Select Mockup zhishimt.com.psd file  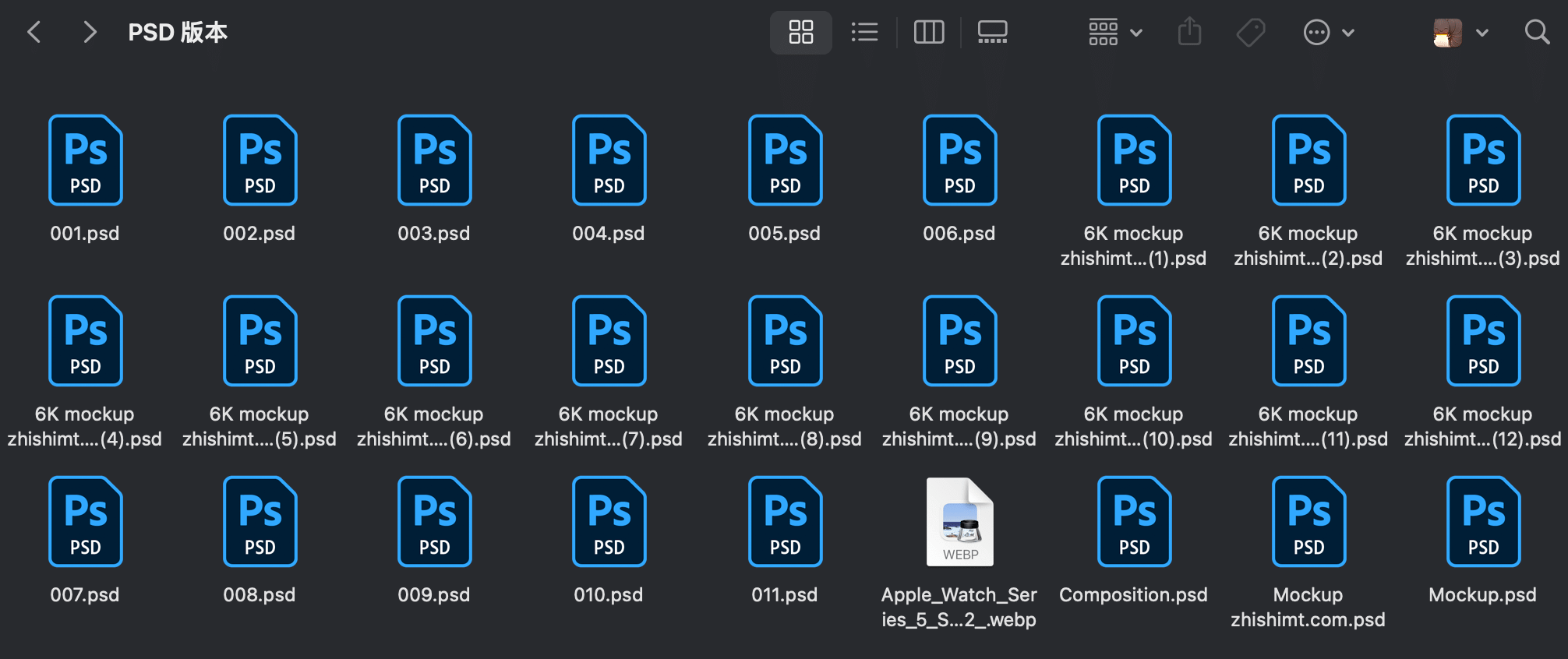[1308, 522]
